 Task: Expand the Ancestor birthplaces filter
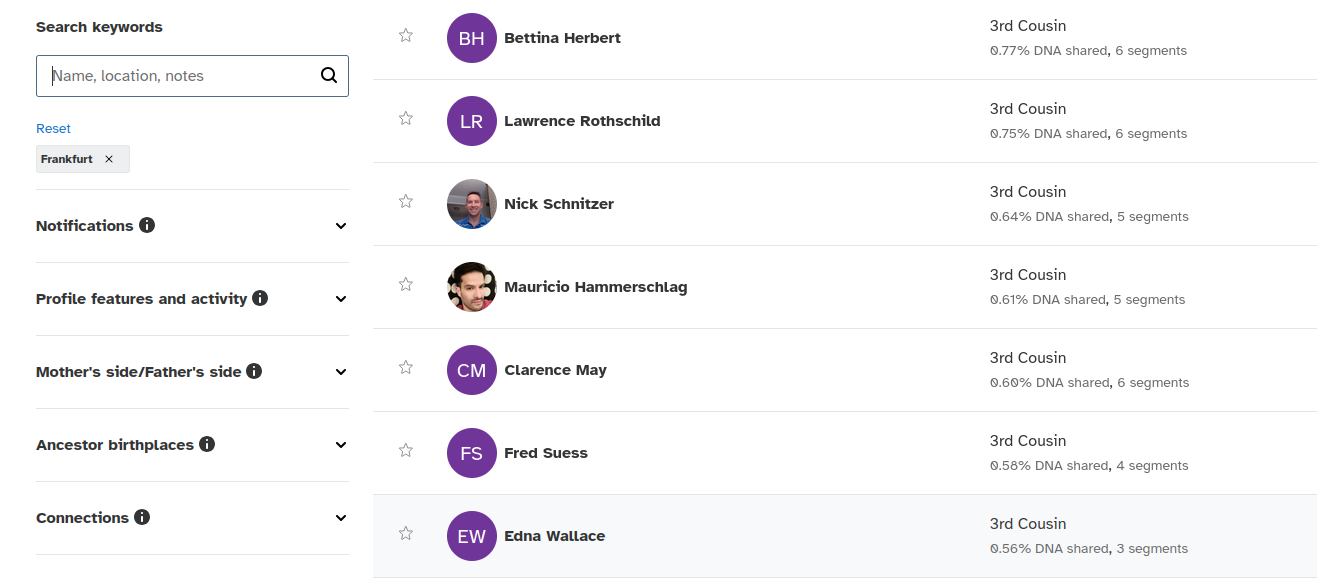(x=341, y=445)
